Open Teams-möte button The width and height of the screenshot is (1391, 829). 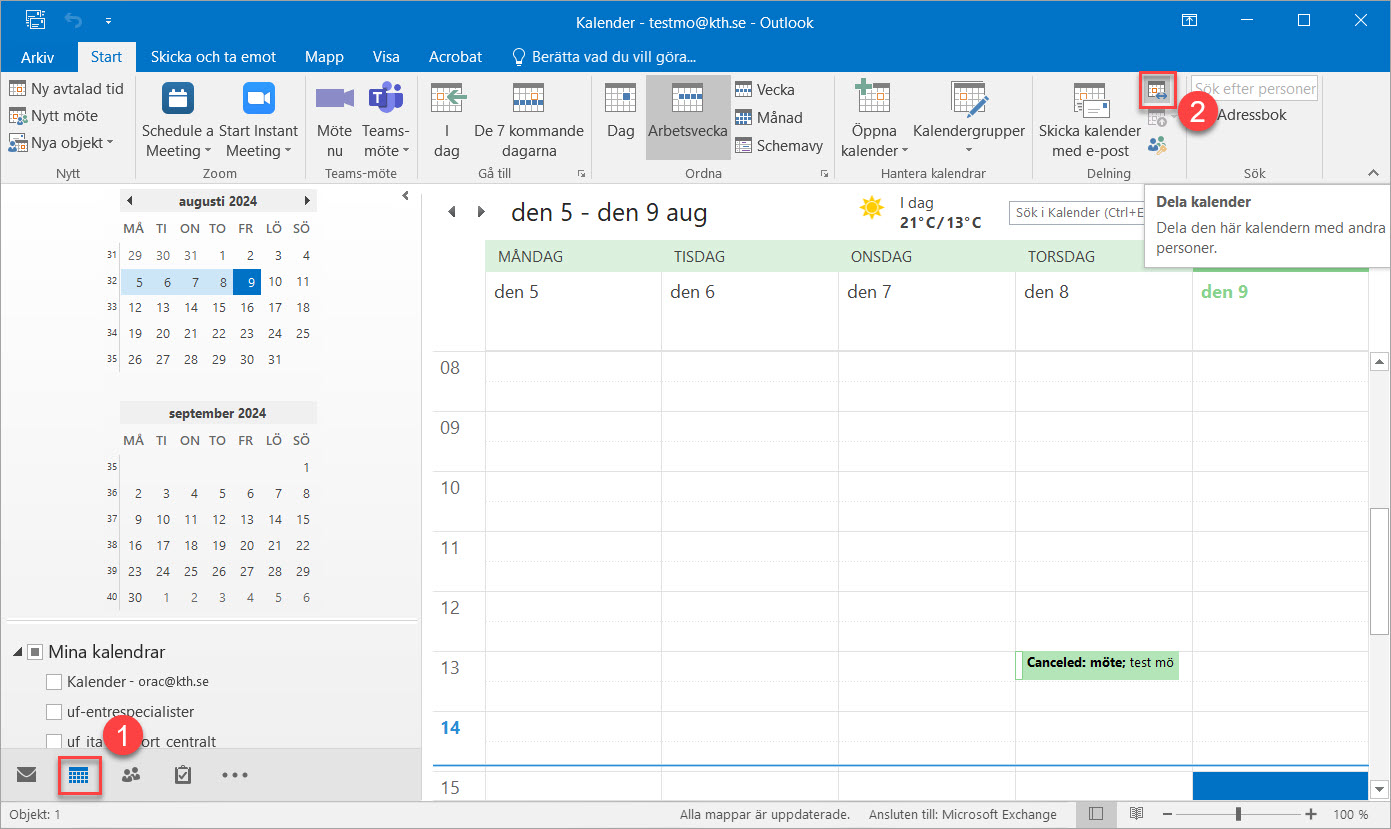click(385, 120)
